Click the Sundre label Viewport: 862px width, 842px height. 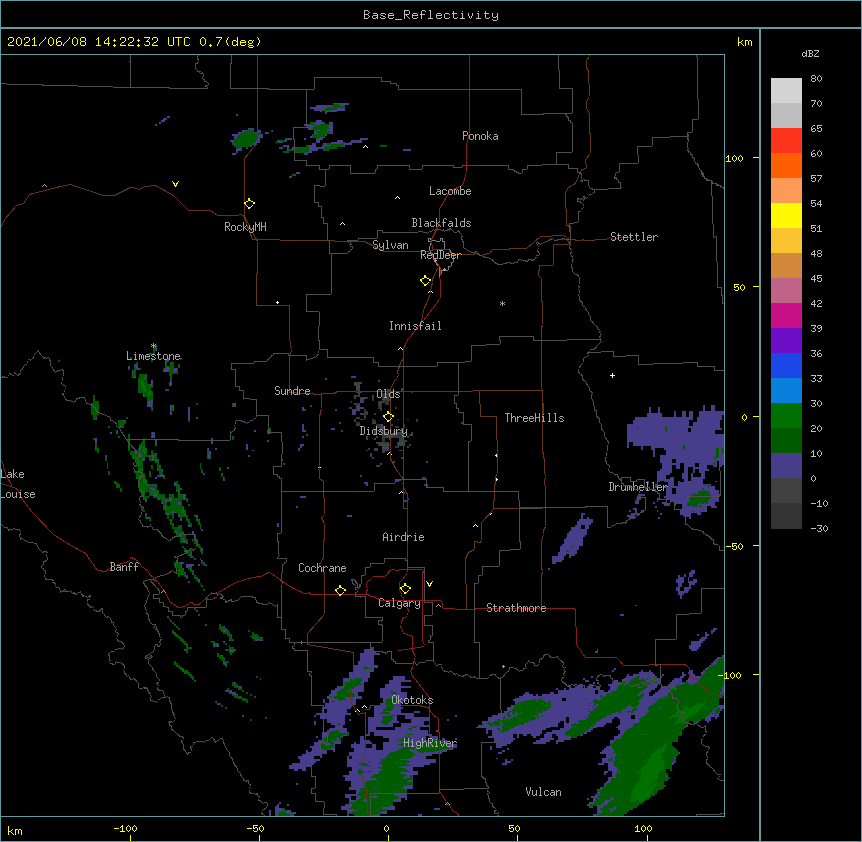pos(292,391)
